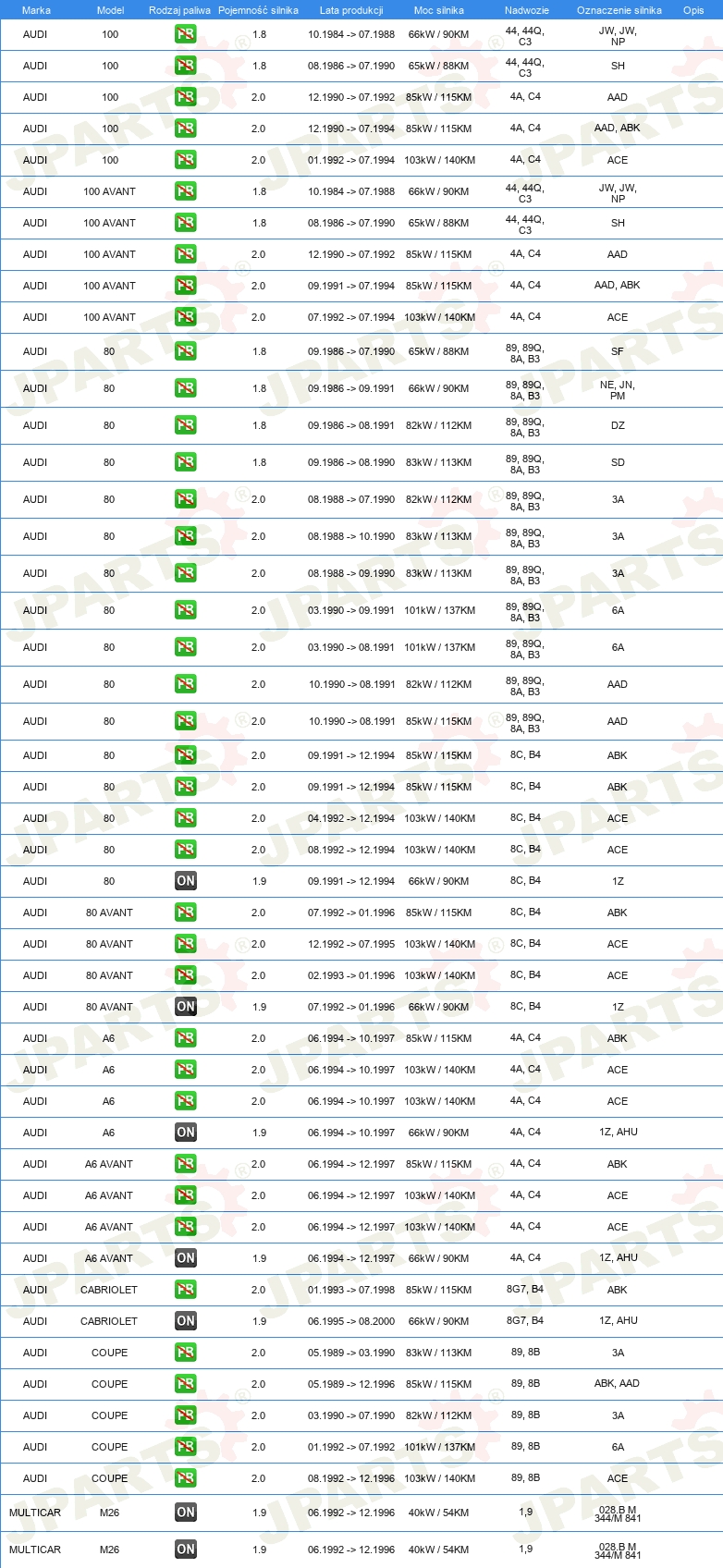723x1568 pixels.
Task: Click the petrol icon in the COUPE ACE row
Action: tap(186, 1478)
